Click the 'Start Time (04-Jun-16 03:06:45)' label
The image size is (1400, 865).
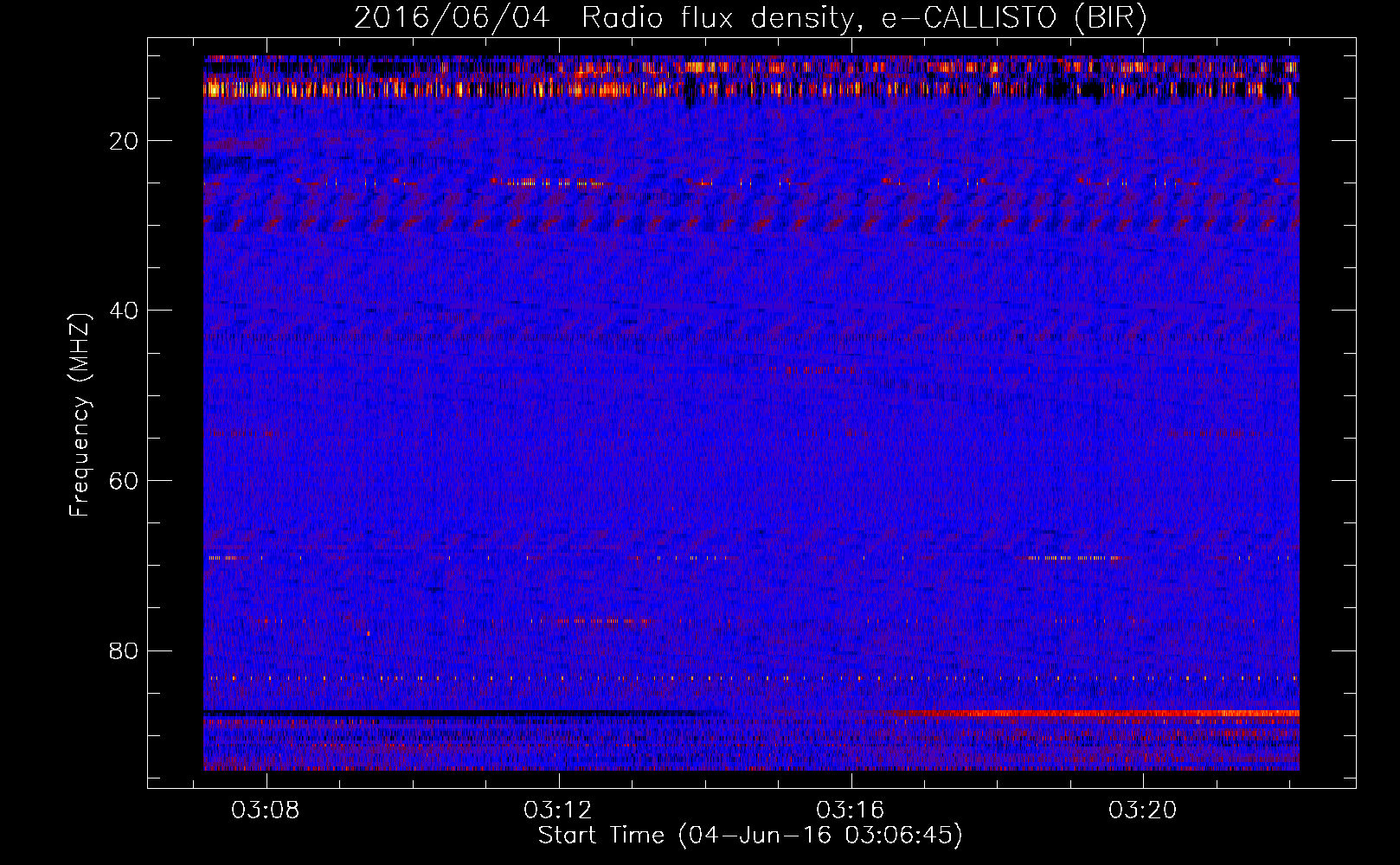[x=750, y=836]
